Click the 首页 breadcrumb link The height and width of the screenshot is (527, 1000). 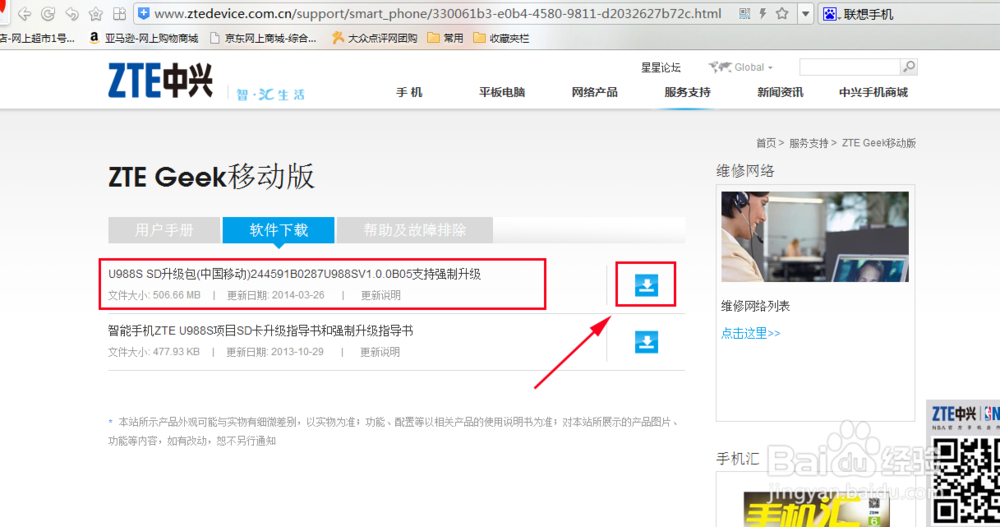[x=766, y=143]
